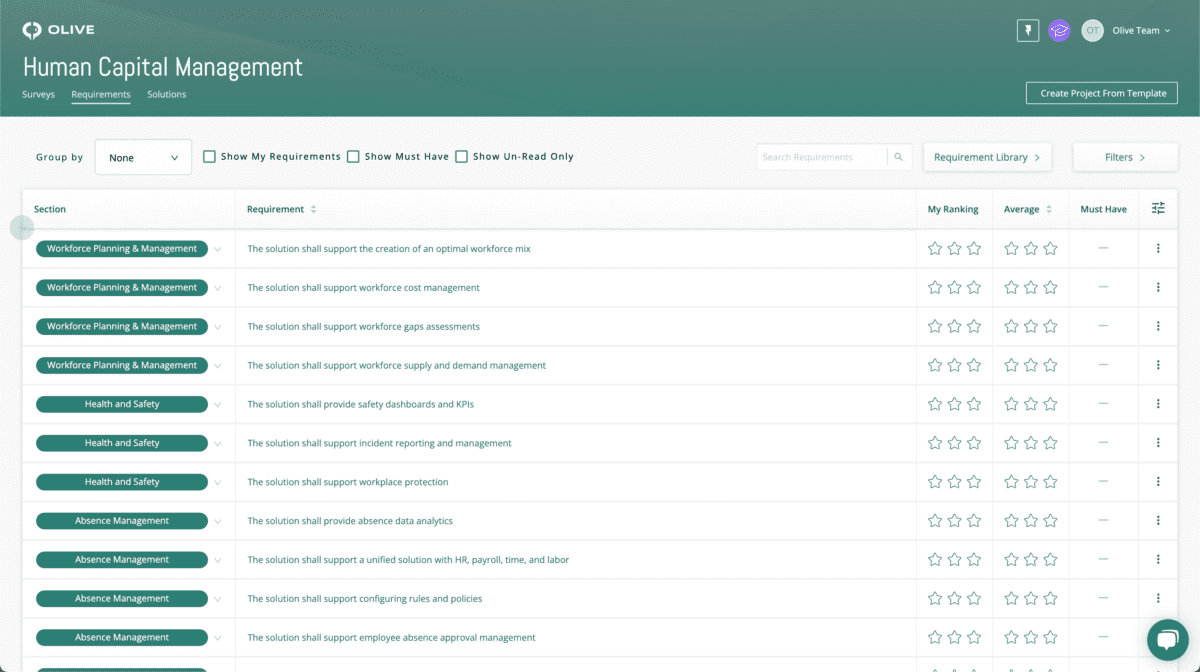
Task: Click the sort arrows on the Requirement column
Action: click(x=312, y=209)
